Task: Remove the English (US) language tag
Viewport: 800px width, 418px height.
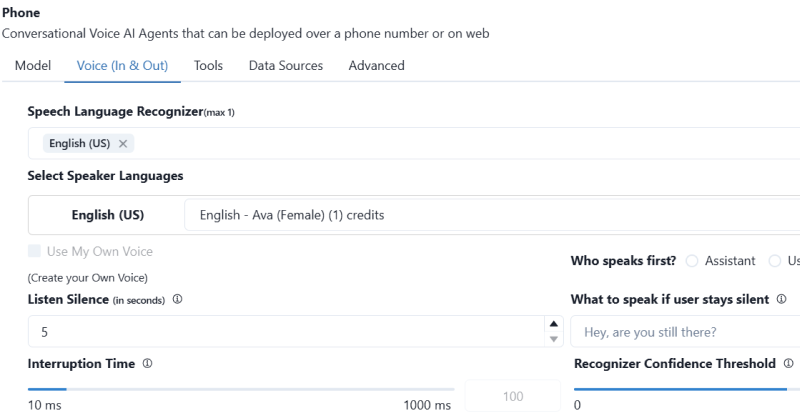Action: pyautogui.click(x=123, y=144)
